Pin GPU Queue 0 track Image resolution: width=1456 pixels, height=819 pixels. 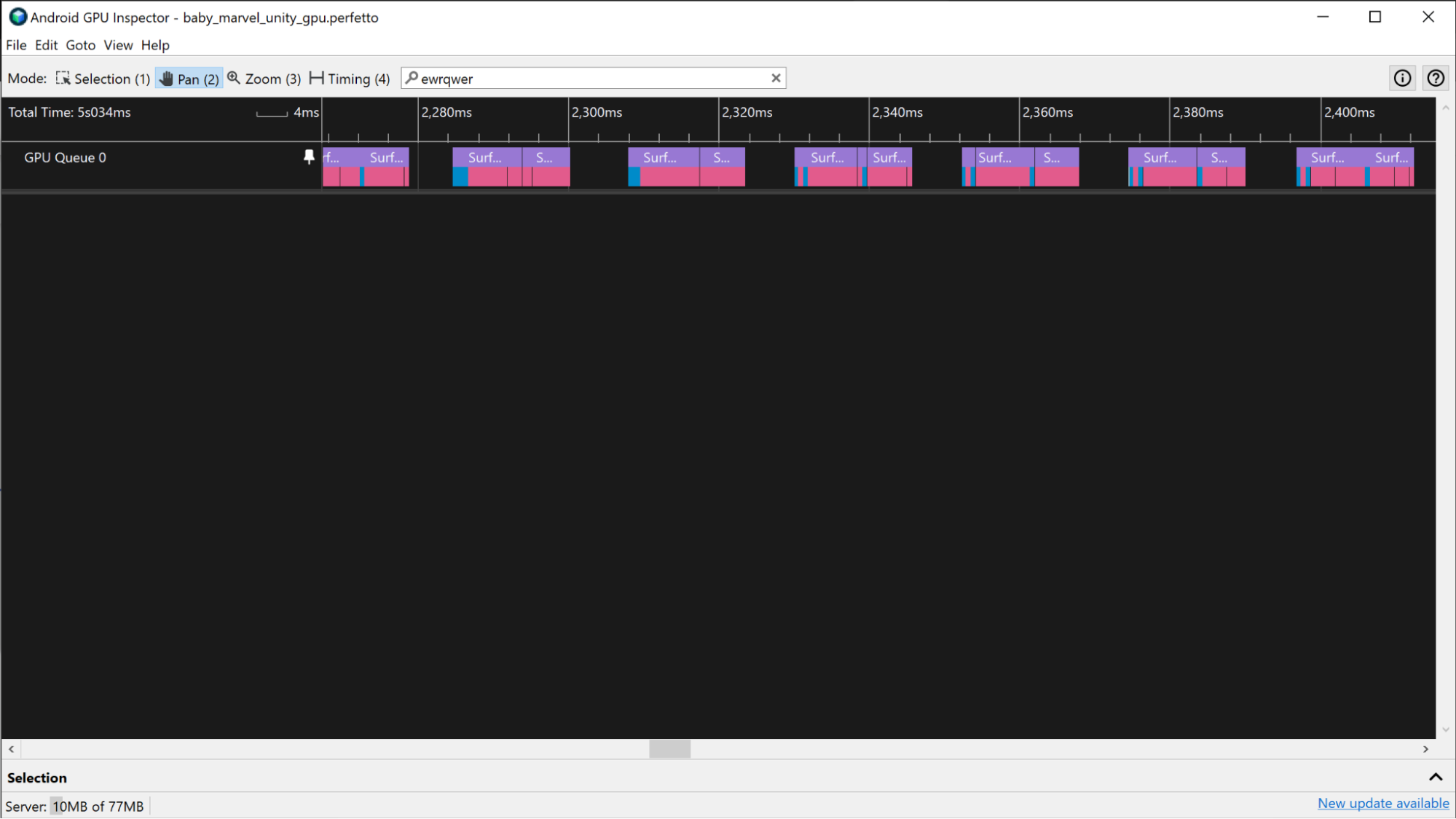(x=309, y=157)
